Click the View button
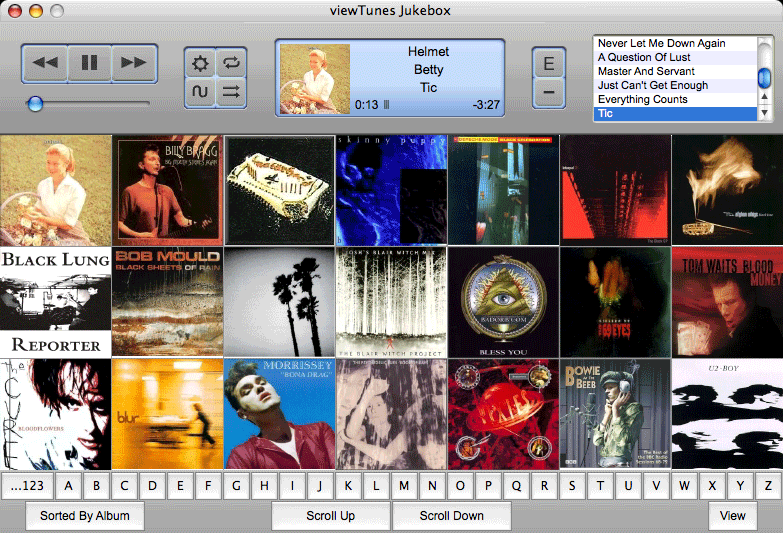Screen dimensions: 783x533 [x=733, y=516]
